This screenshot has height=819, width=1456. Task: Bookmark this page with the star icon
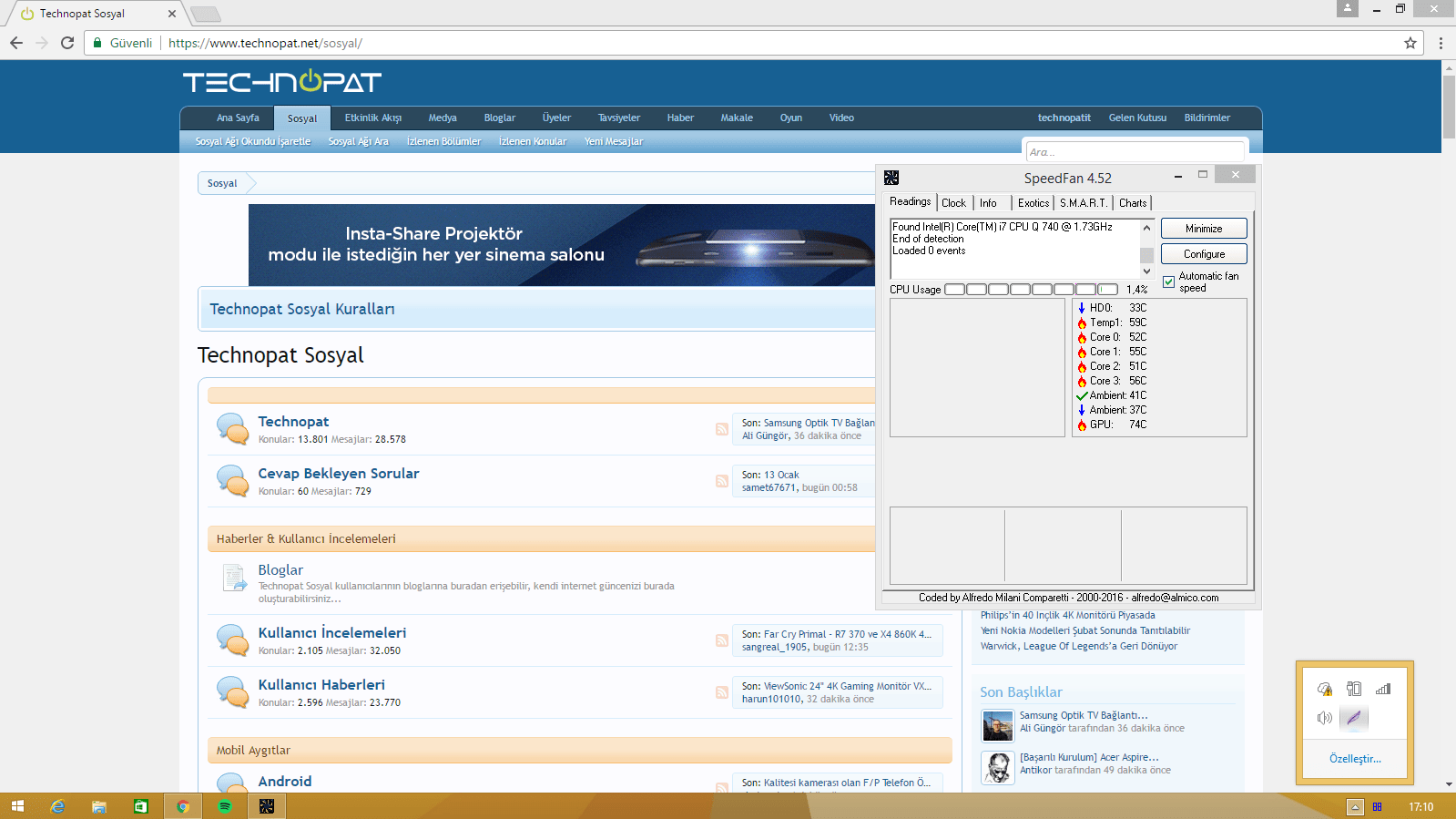tap(1410, 43)
